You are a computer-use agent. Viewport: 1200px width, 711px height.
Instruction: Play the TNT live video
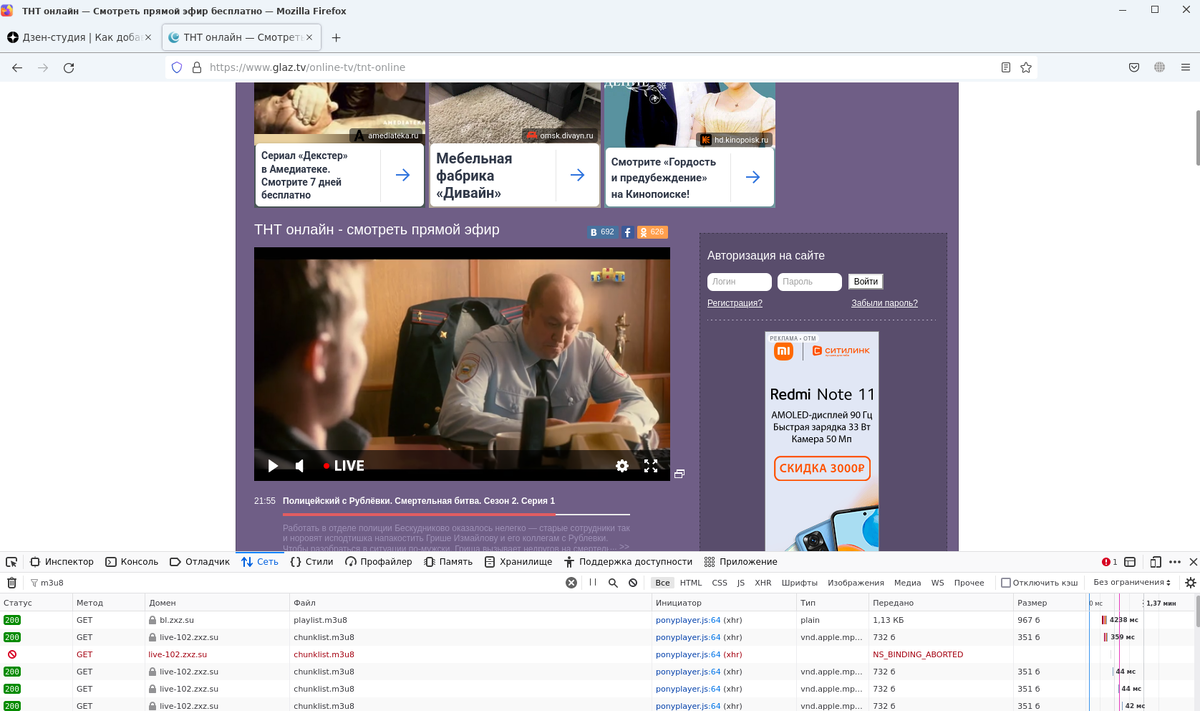coord(273,465)
